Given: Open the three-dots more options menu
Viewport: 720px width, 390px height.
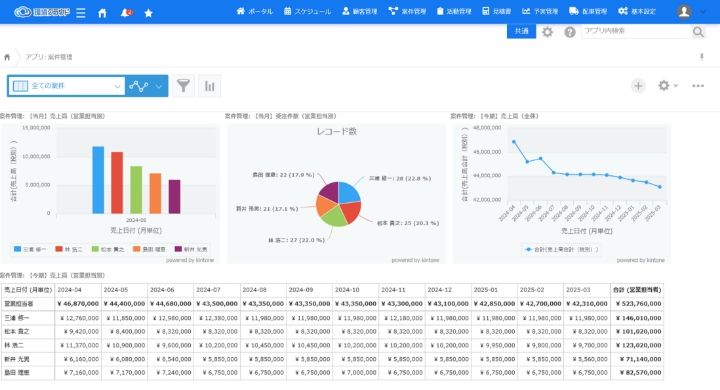Looking at the screenshot, I should click(698, 86).
